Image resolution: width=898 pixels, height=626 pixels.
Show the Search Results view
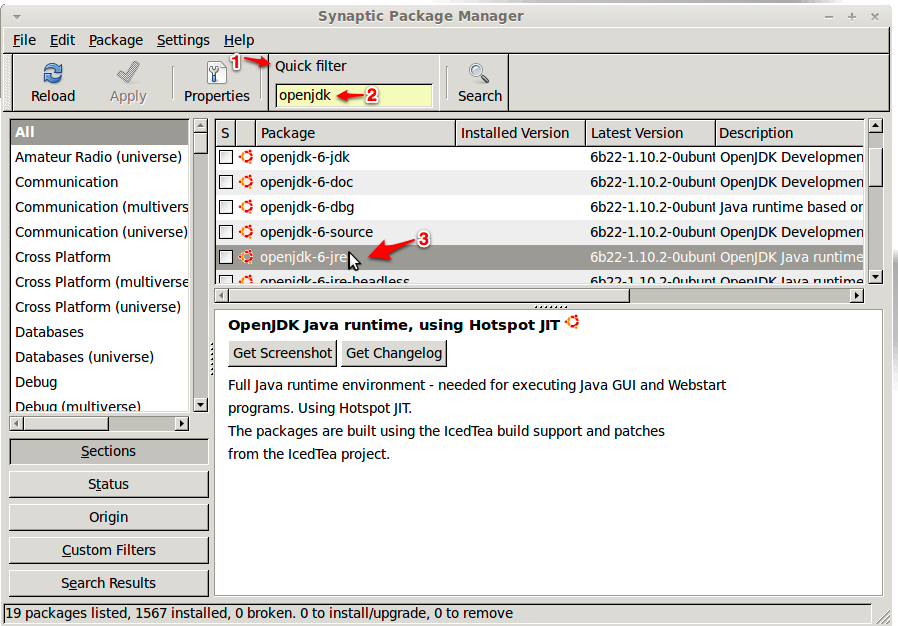109,583
